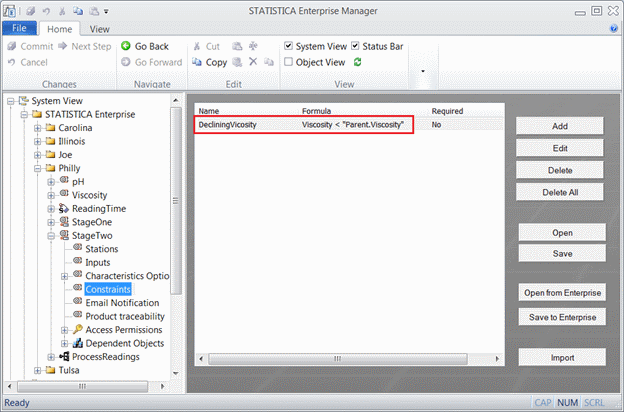Open the File menu

[x=19, y=28]
